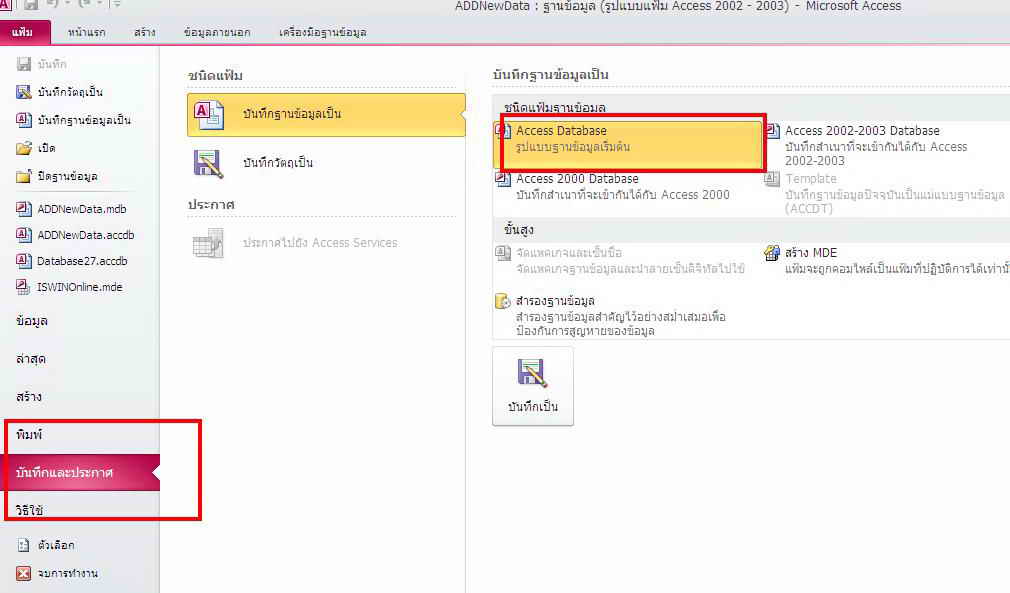
Task: Select the ล่าสุด backstage section
Action: coord(30,359)
